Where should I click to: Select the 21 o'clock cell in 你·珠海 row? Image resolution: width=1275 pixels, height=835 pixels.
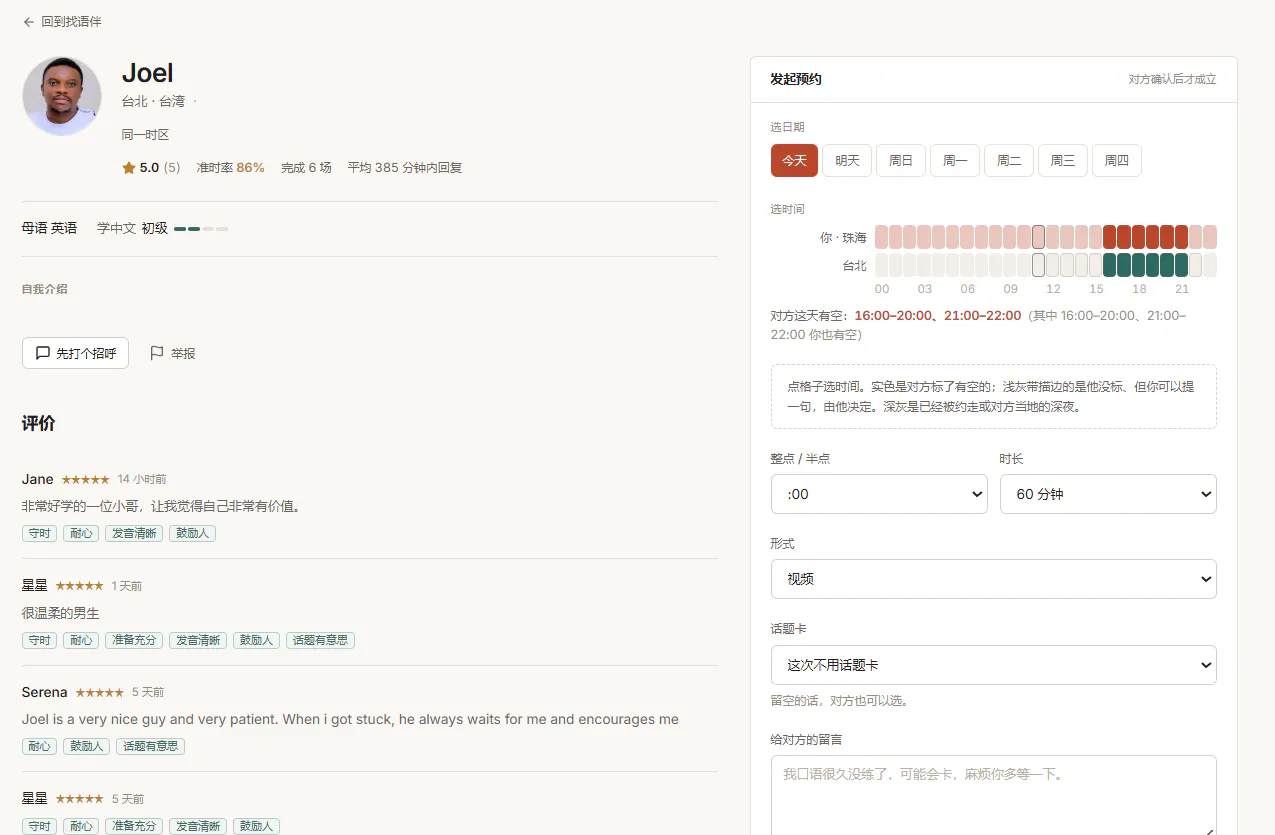pyautogui.click(x=1181, y=237)
